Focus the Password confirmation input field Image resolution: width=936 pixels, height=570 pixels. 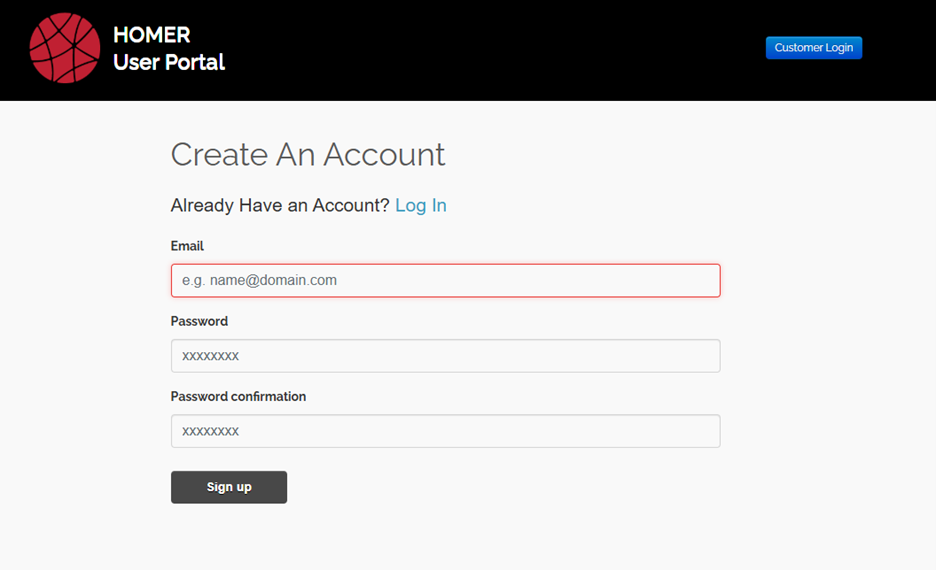click(x=445, y=431)
